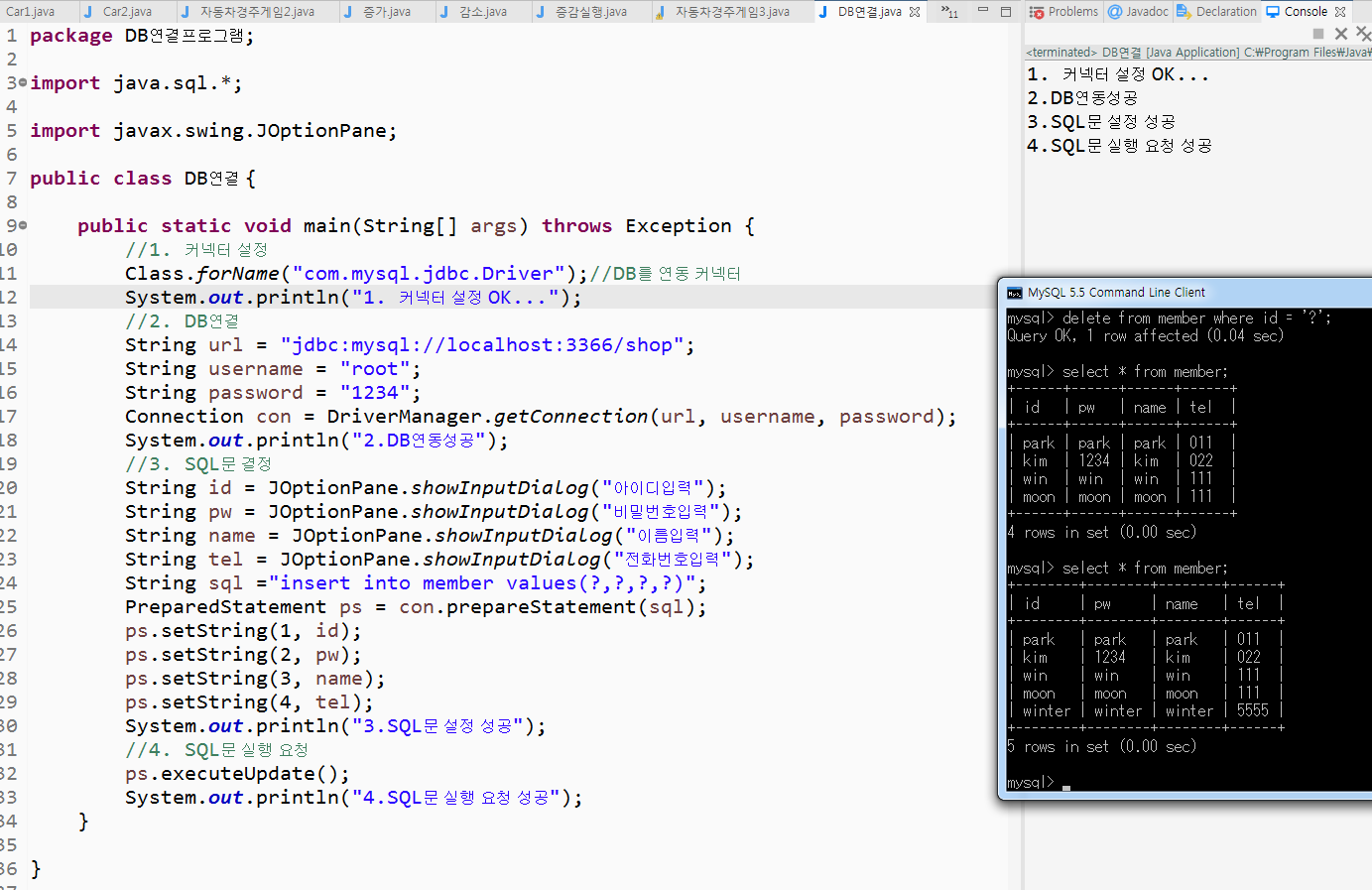Collapse the import block on line 3

[x=23, y=83]
